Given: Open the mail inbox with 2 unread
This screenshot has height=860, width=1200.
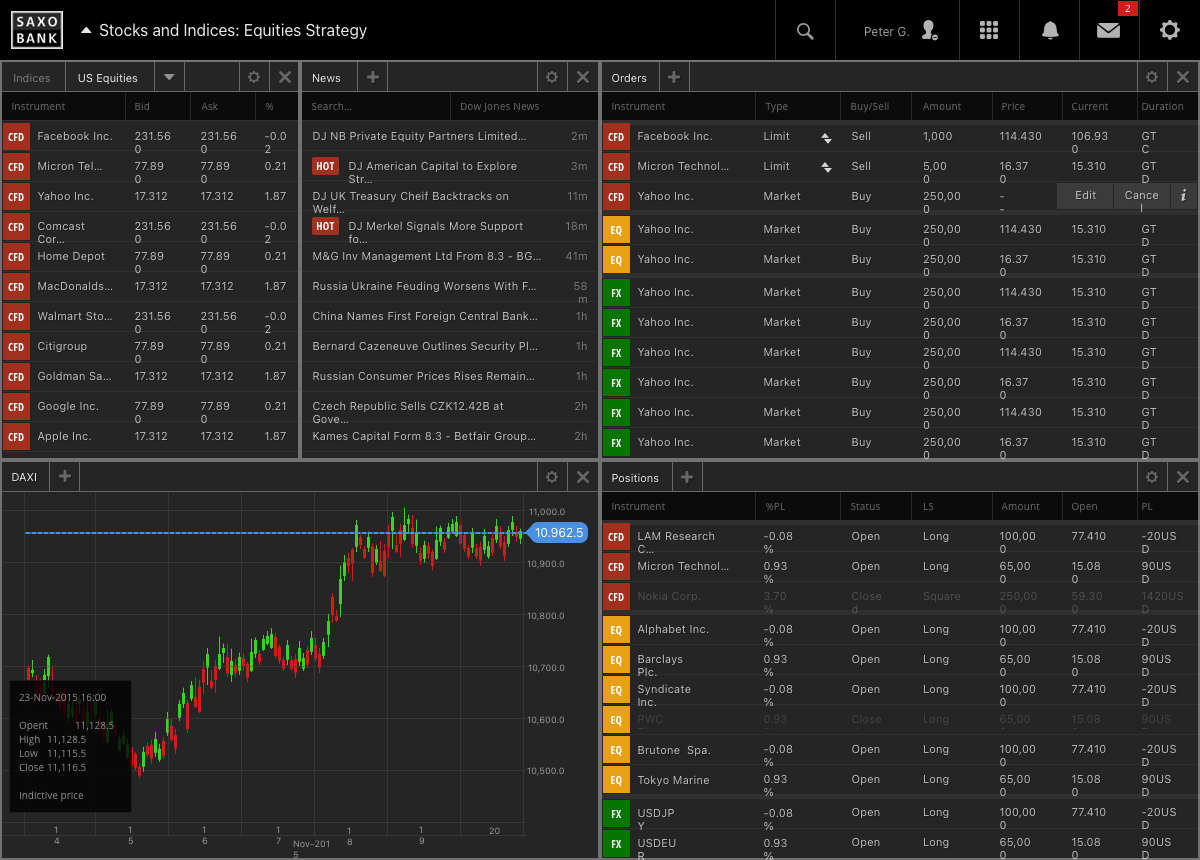Looking at the screenshot, I should pos(1108,31).
